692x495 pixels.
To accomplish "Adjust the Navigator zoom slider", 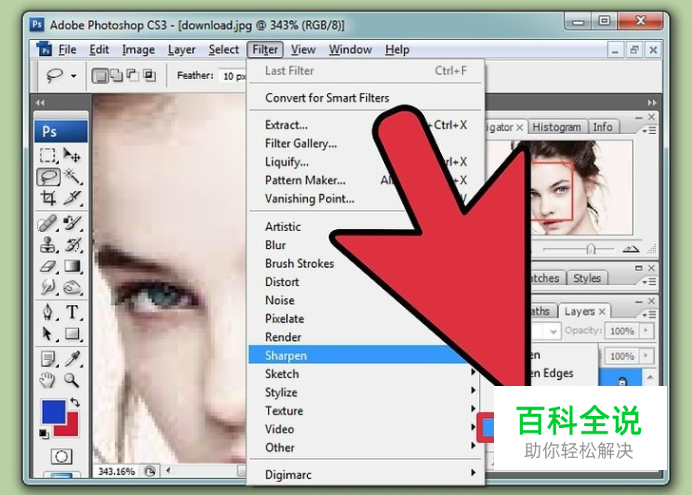I will 590,249.
